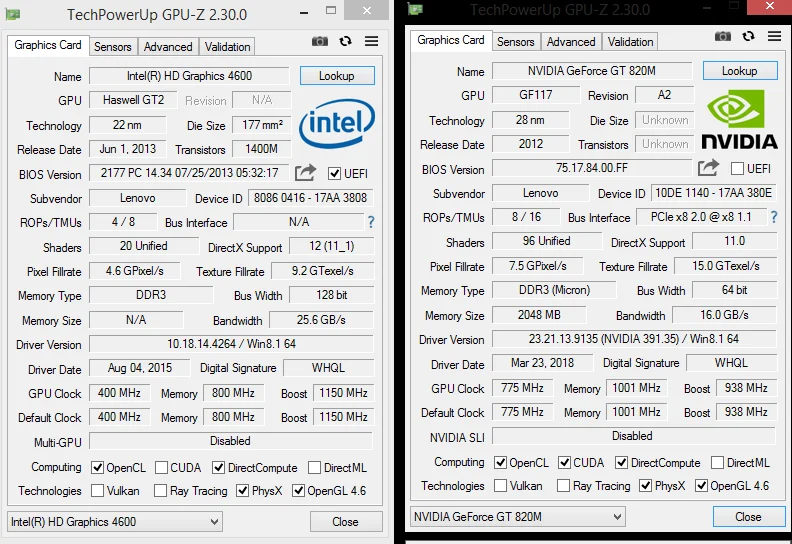This screenshot has width=792, height=544.
Task: Click the Device ID field 8086 0416 - 17AA 3808
Action: pyautogui.click(x=311, y=198)
